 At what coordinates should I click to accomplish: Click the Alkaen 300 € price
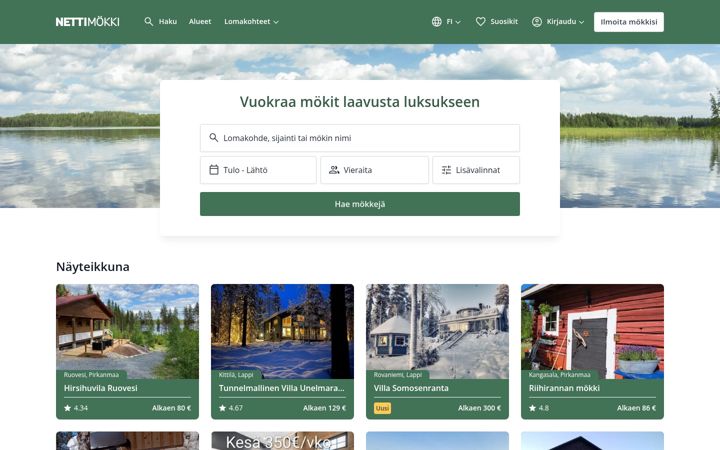pyautogui.click(x=479, y=408)
